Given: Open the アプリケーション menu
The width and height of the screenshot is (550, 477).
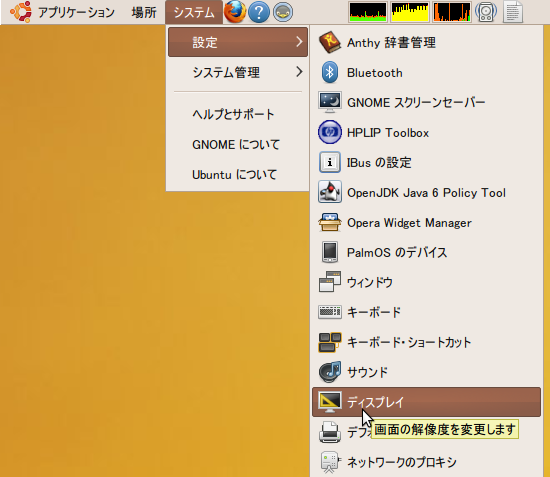Looking at the screenshot, I should 76,12.
